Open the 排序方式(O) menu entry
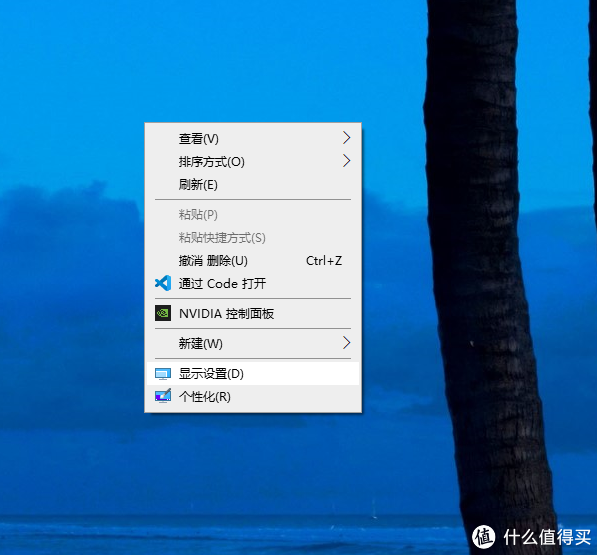Screen dimensions: 597x555 [253, 162]
